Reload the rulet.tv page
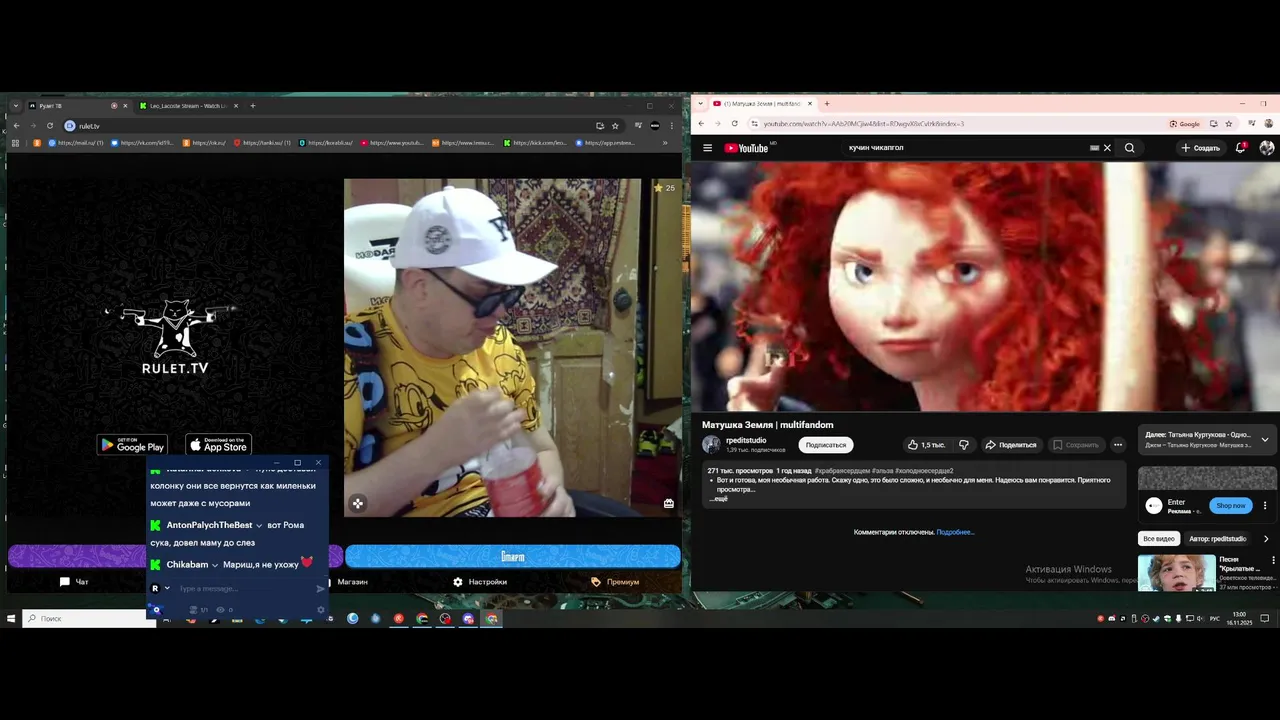Image resolution: width=1280 pixels, height=720 pixels. coord(49,125)
